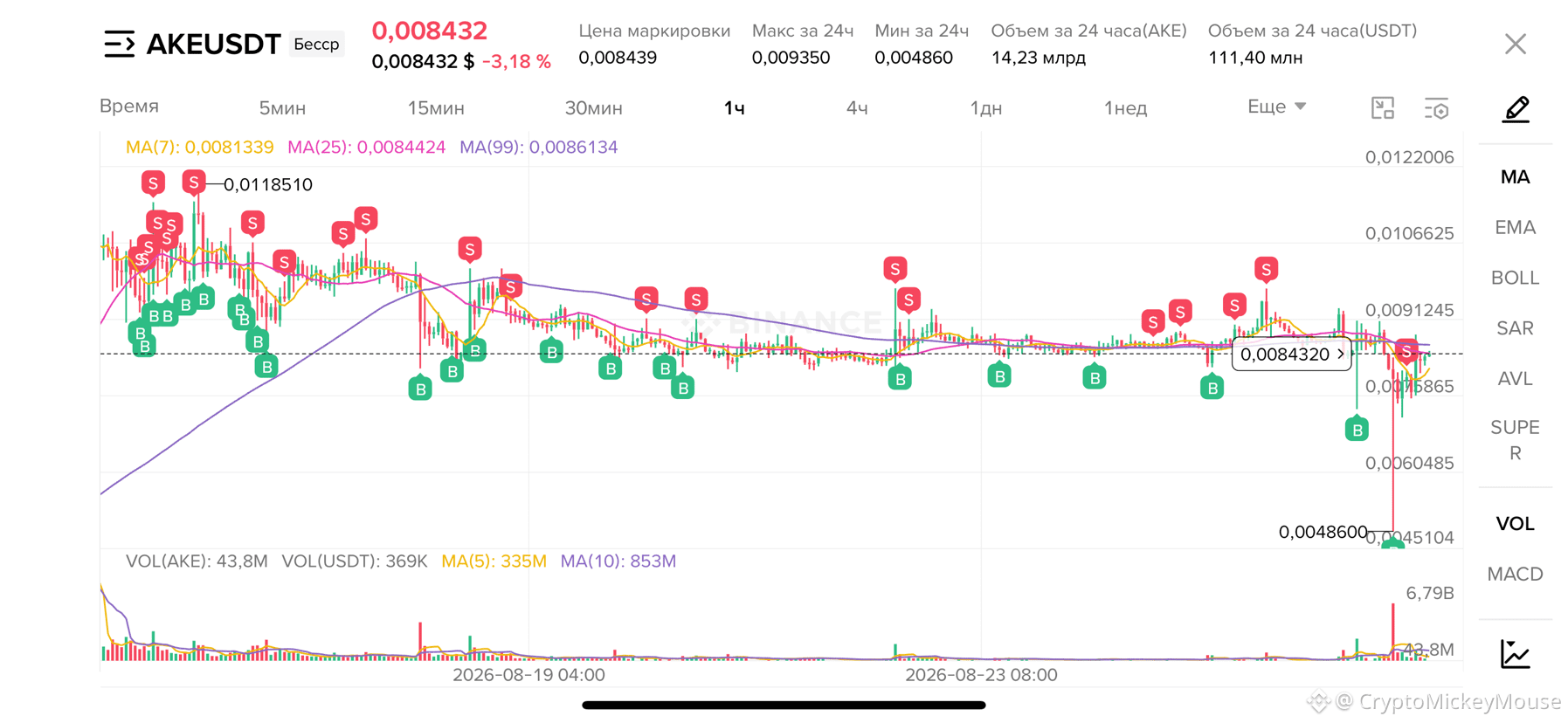Open the trend chart icon at bottom right

point(1515,654)
